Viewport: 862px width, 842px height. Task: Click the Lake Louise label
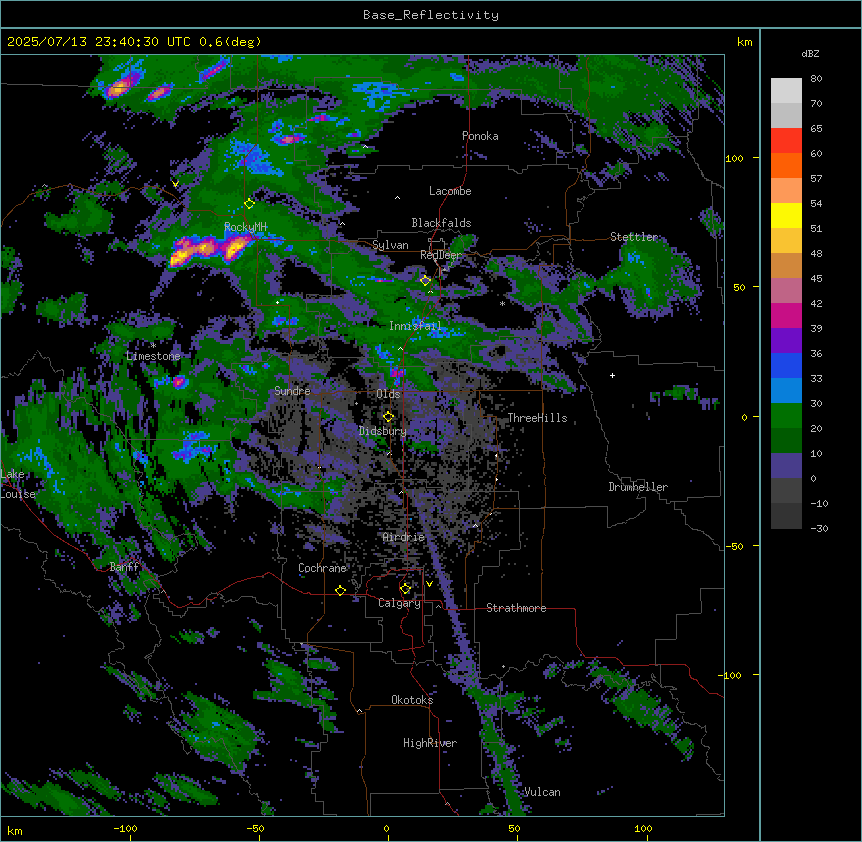(x=18, y=484)
